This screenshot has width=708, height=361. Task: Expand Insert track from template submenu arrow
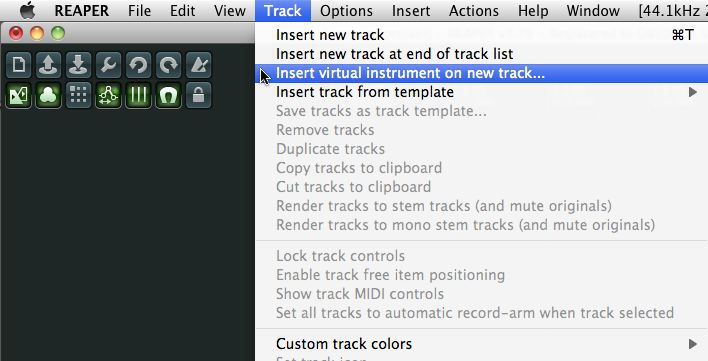pyautogui.click(x=693, y=92)
